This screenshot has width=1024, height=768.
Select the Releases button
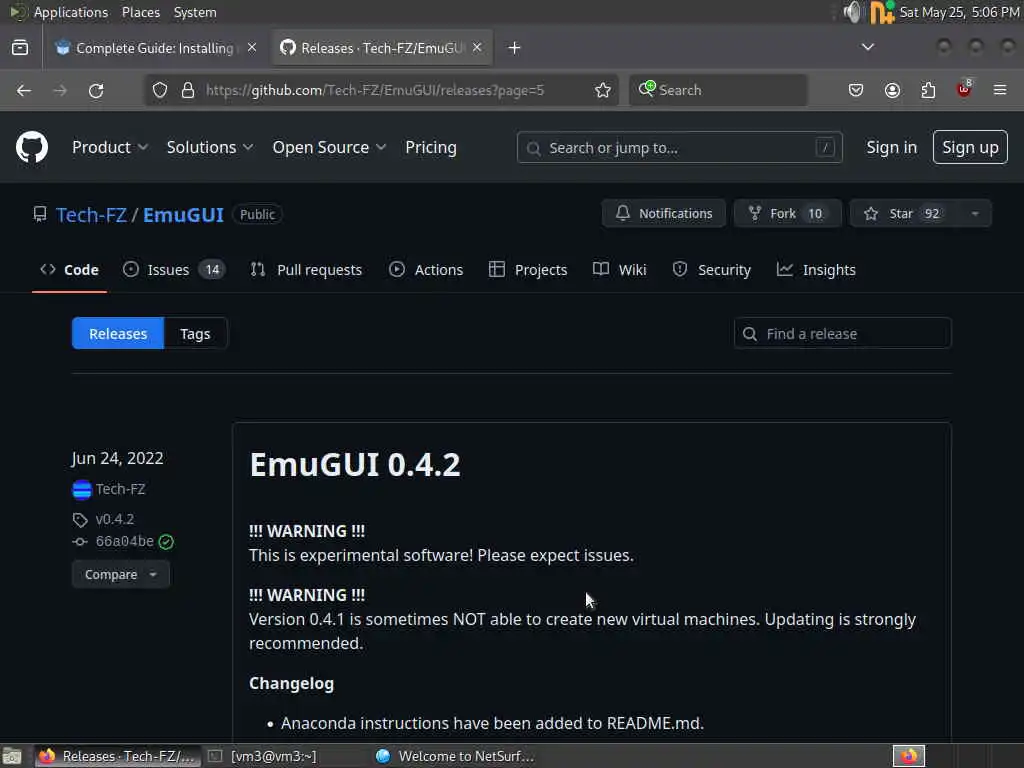[118, 334]
